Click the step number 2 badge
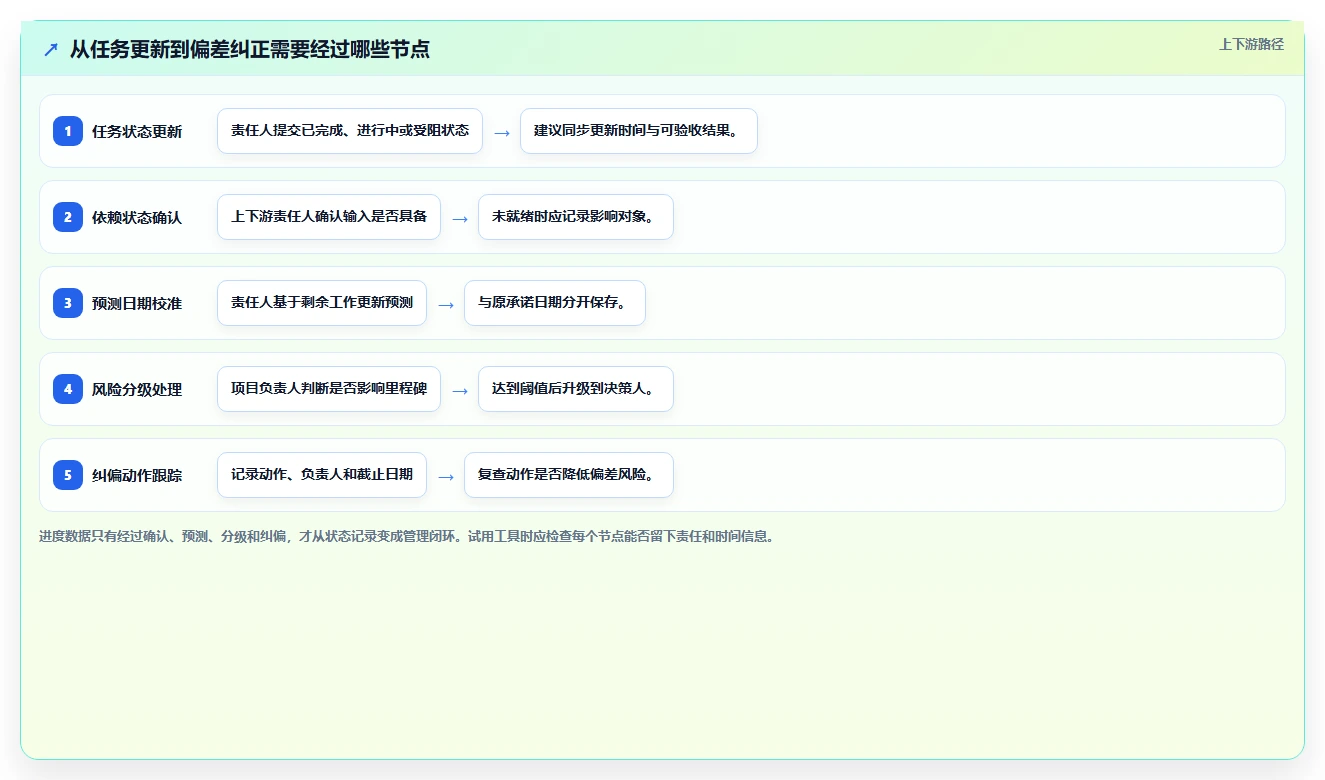The height and width of the screenshot is (780, 1325). click(68, 217)
